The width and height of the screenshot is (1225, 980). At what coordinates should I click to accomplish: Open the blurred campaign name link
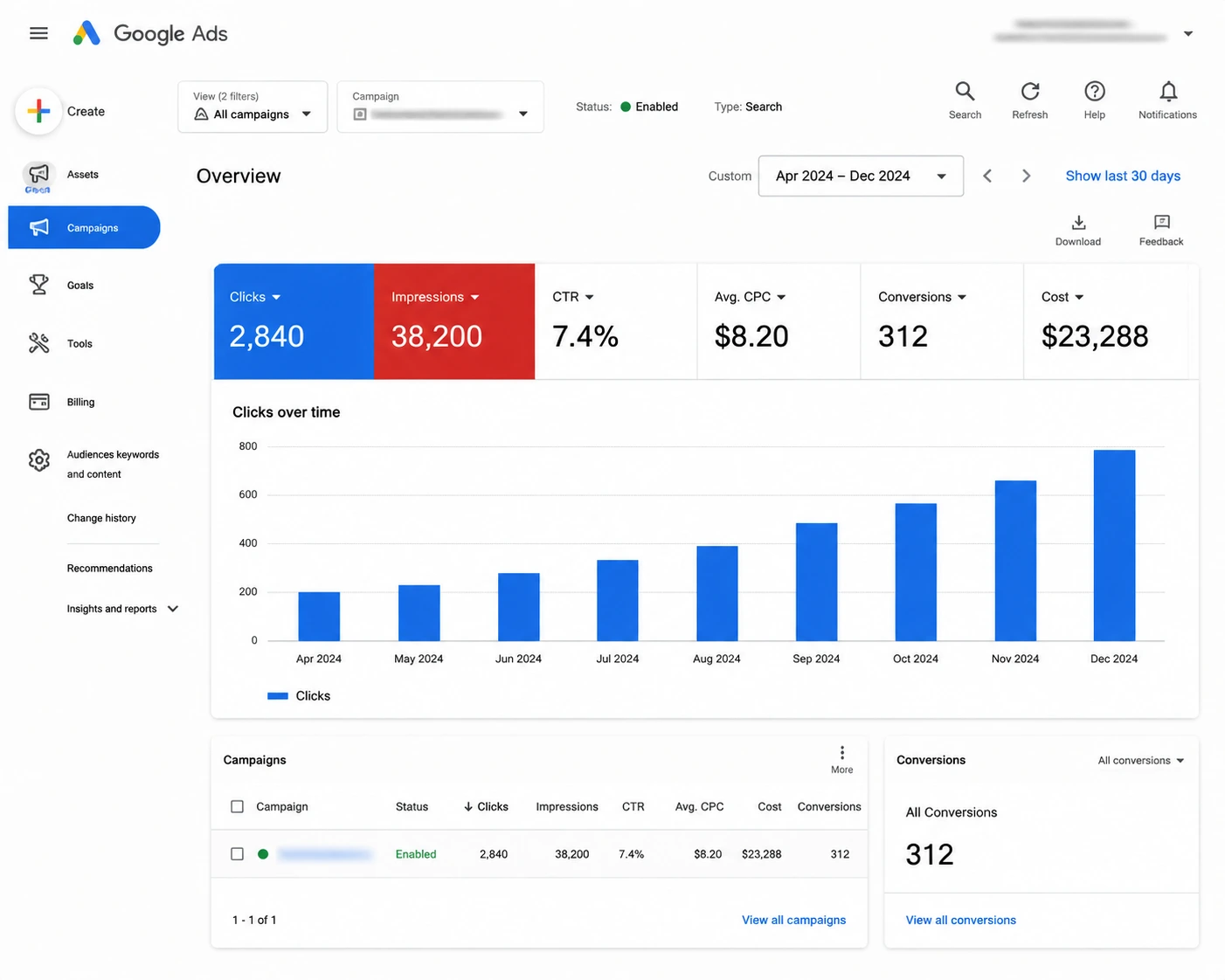tap(325, 854)
